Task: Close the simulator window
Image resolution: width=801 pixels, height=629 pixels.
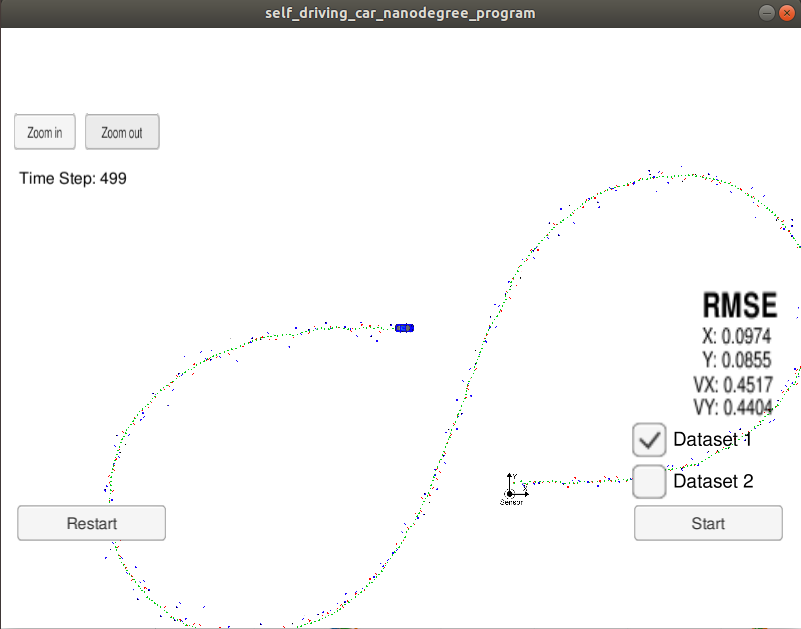Action: 787,13
